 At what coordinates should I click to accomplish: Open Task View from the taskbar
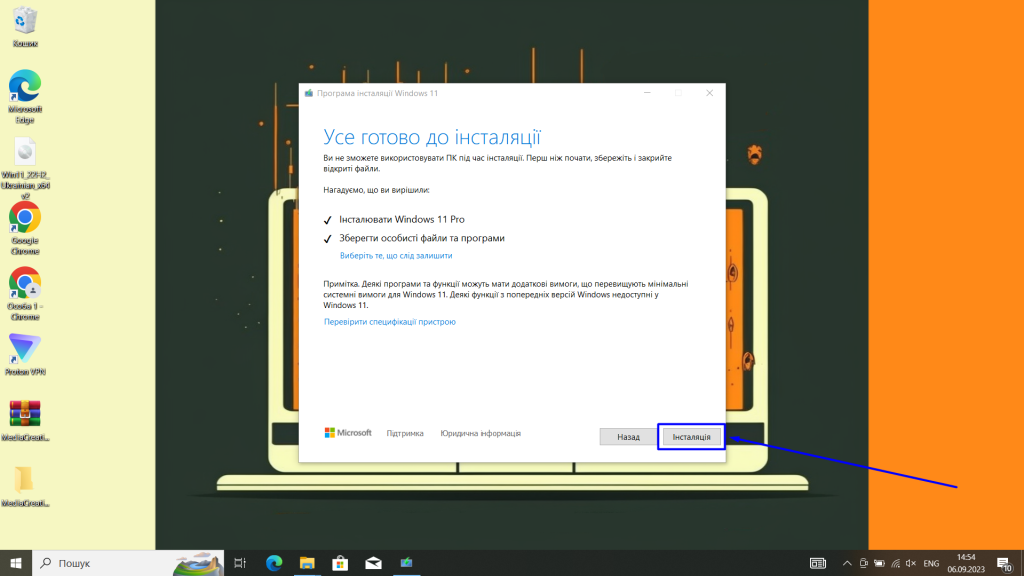coord(239,563)
